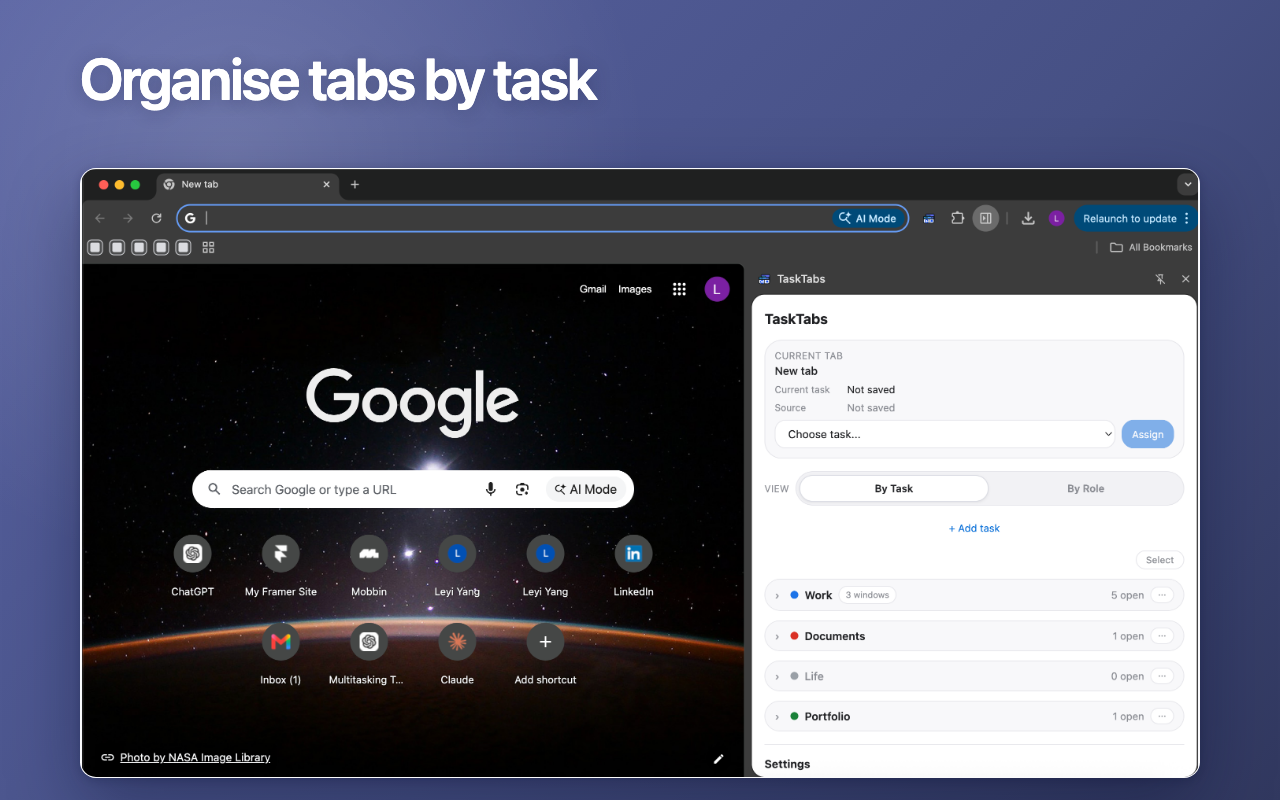Open a new browser tab with plus
Image resolution: width=1280 pixels, height=800 pixels.
(354, 184)
